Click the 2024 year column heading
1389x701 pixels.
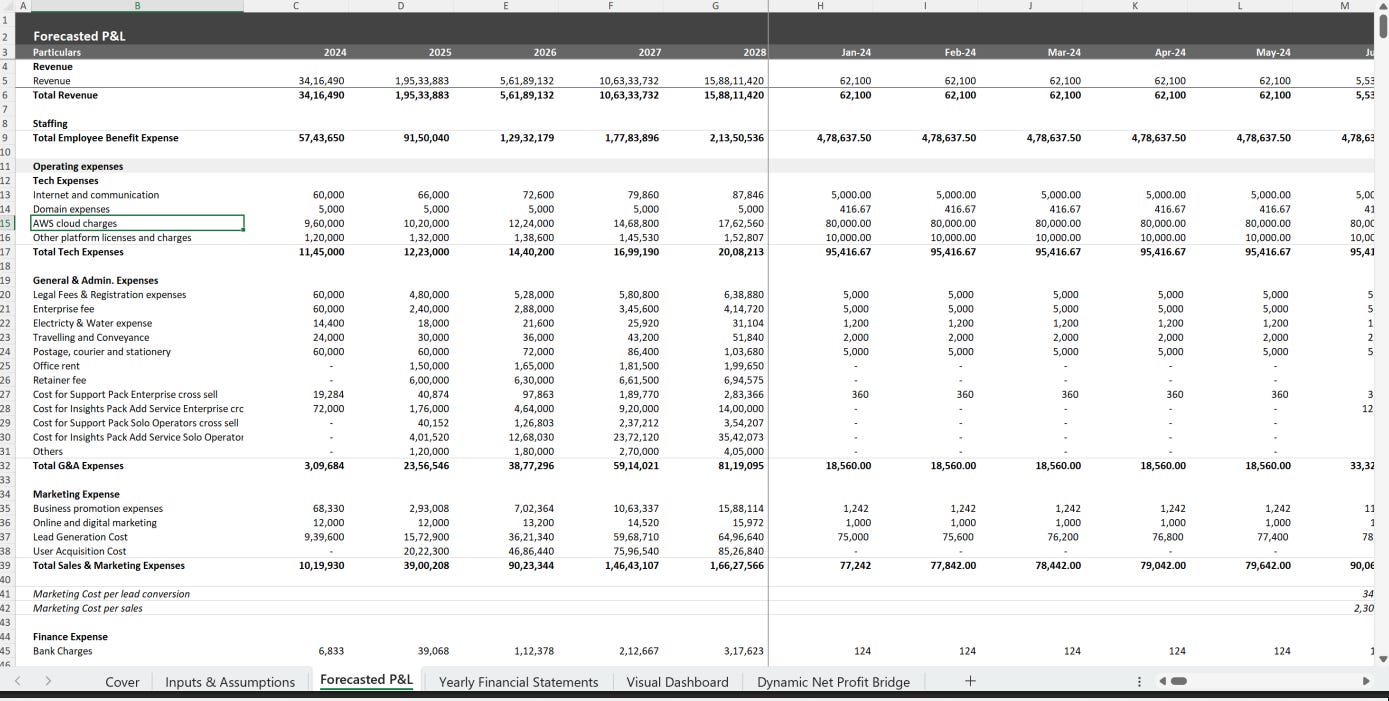coord(335,52)
